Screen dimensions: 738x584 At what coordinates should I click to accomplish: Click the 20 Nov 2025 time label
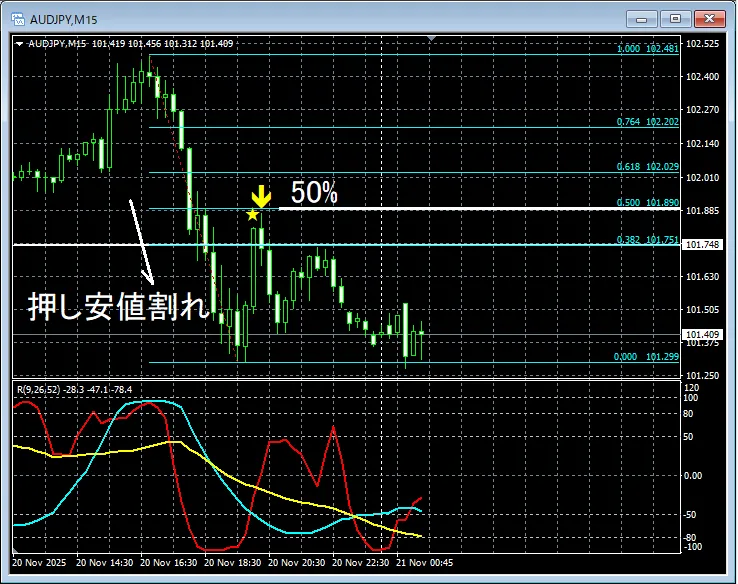click(39, 563)
